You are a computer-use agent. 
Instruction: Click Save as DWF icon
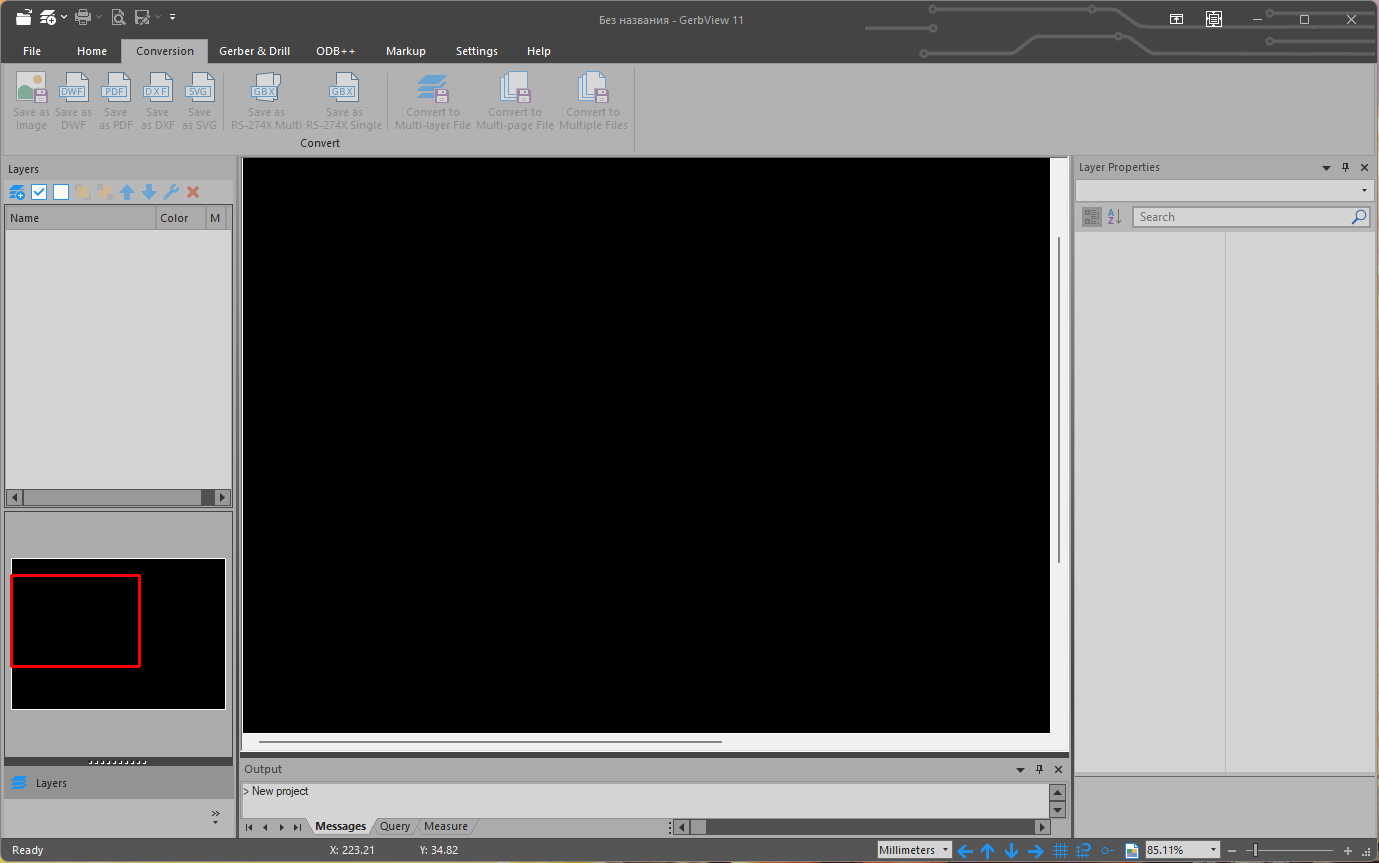click(73, 101)
